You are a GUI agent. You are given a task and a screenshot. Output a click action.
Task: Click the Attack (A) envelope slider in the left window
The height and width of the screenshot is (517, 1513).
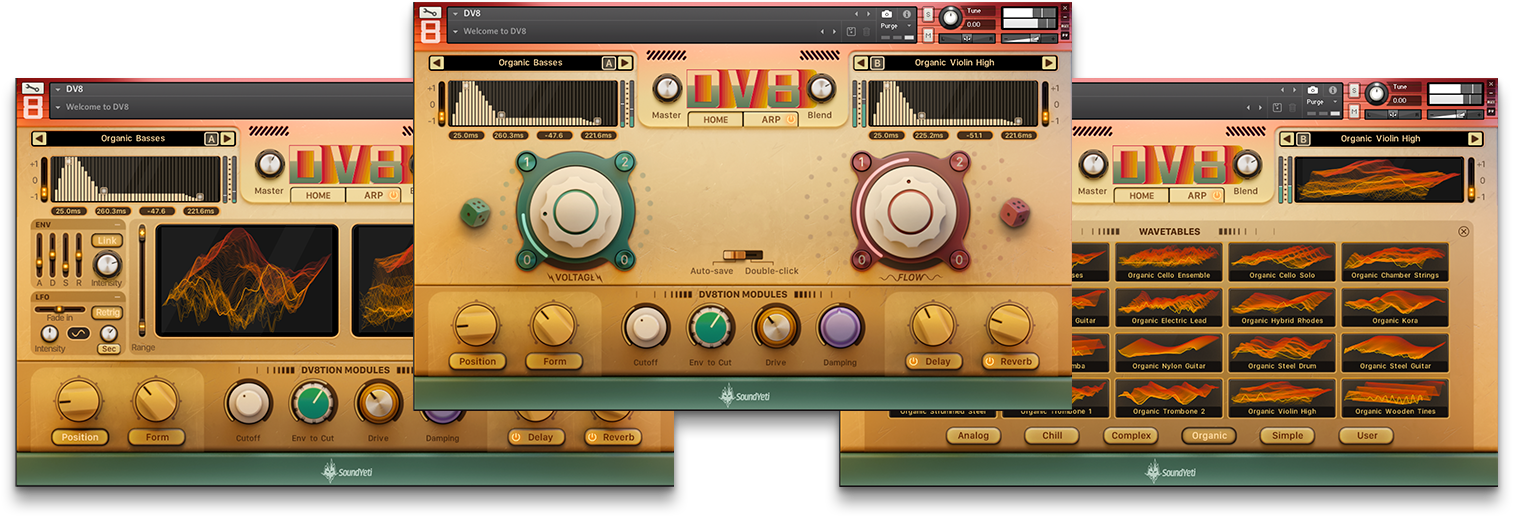40,256
